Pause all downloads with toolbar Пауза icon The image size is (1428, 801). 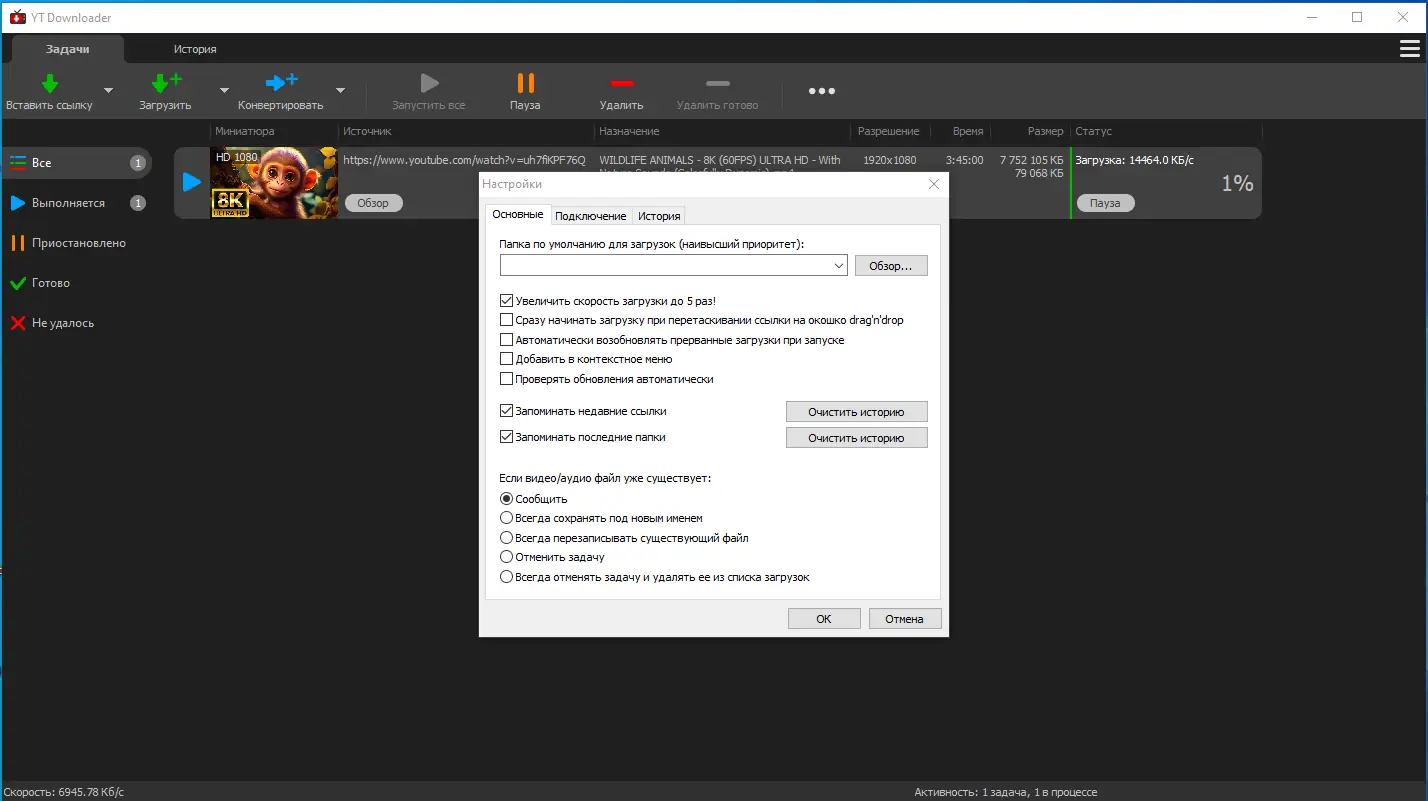tap(525, 84)
